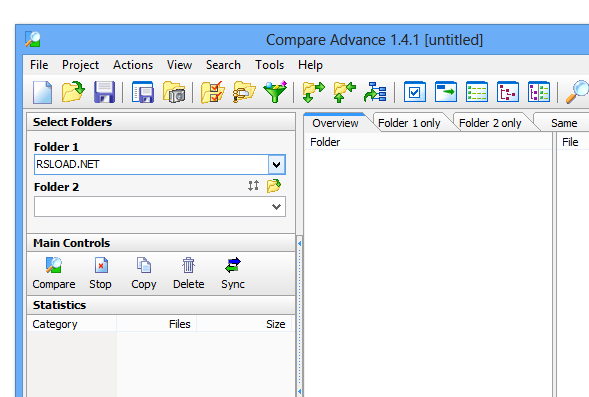Click the magnifying glass search toolbar icon

(578, 92)
